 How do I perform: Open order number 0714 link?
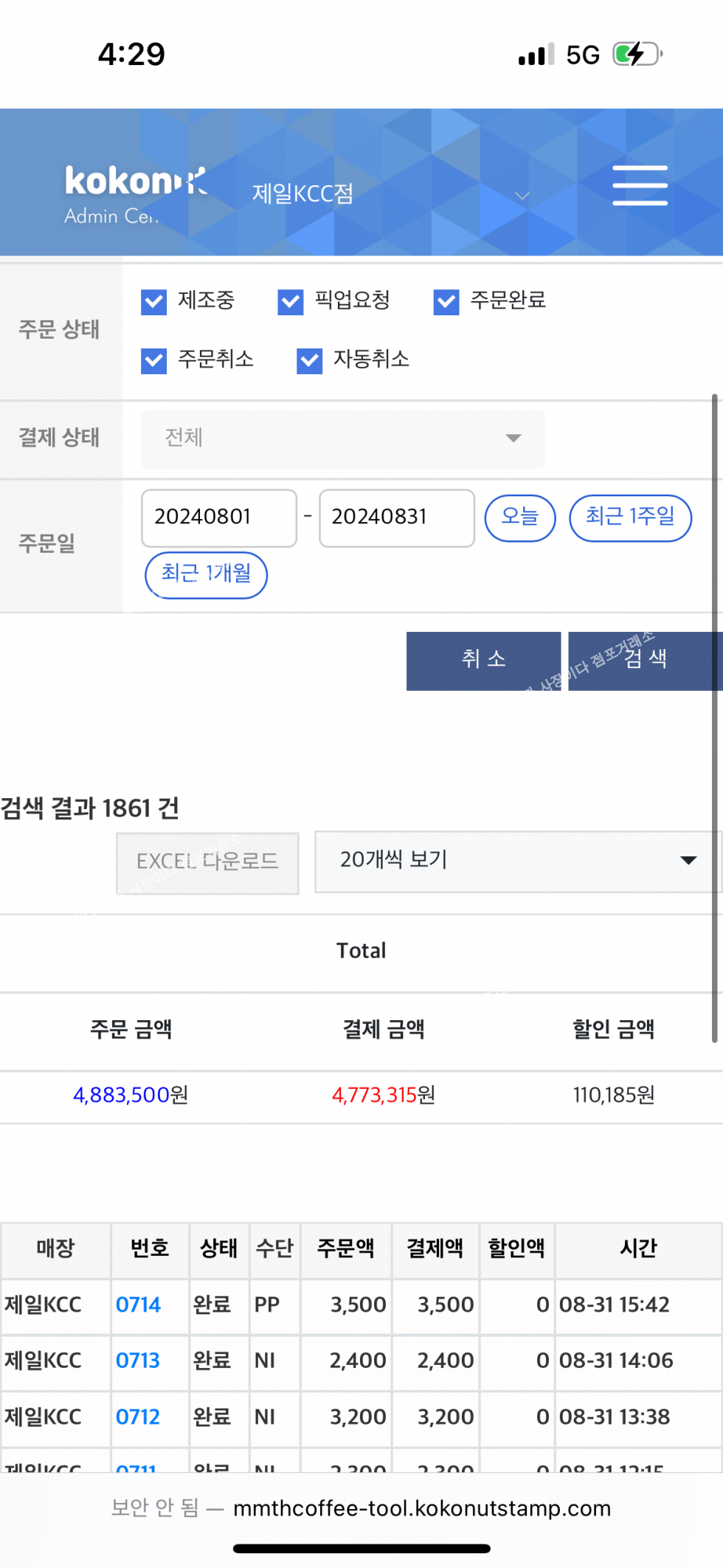tap(138, 1305)
